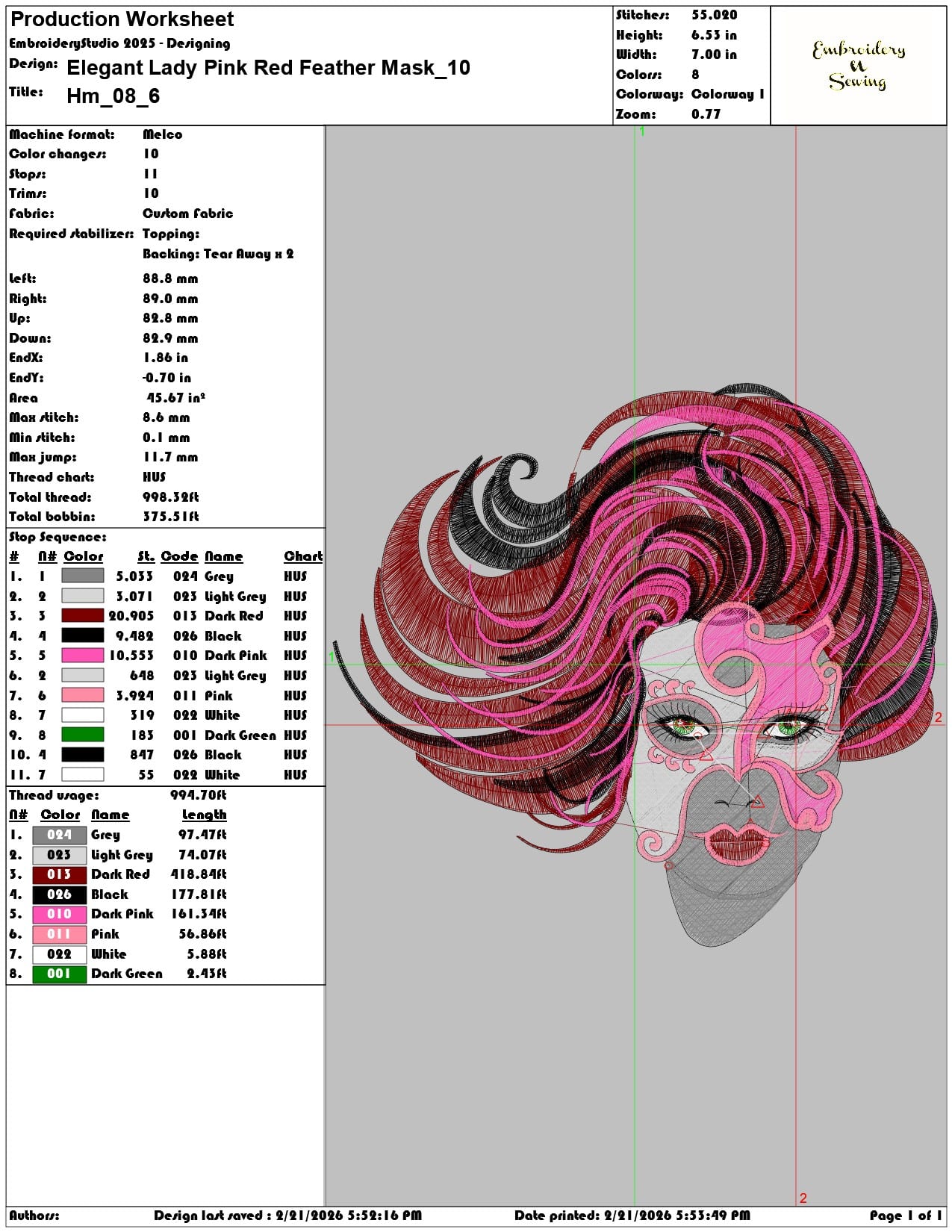Click the 026 Black thread usage swatch
Image resolution: width=952 pixels, height=1232 pixels.
click(59, 895)
